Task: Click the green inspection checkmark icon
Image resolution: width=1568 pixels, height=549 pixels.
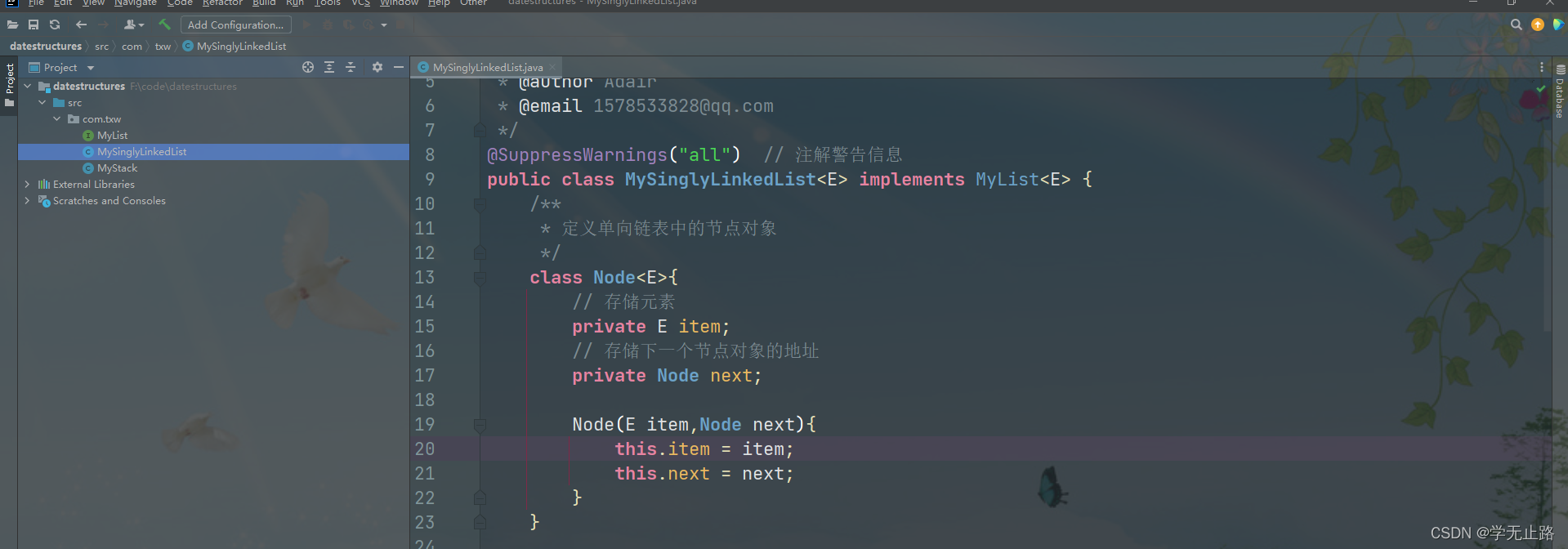Action: [1541, 89]
